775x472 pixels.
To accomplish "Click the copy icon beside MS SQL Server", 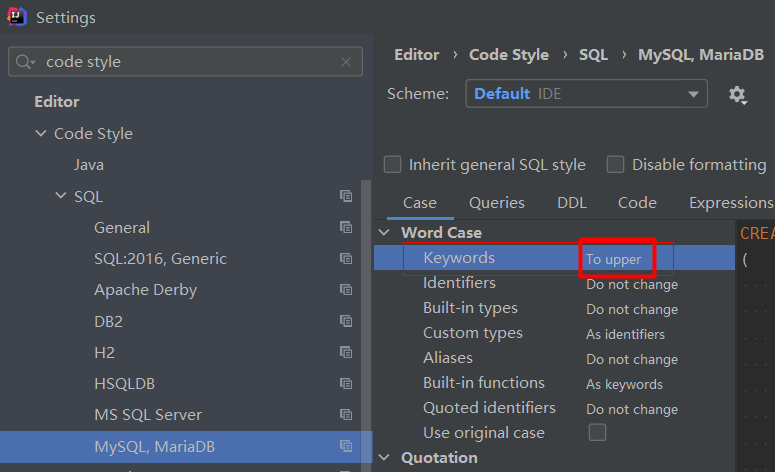I will pos(346,415).
